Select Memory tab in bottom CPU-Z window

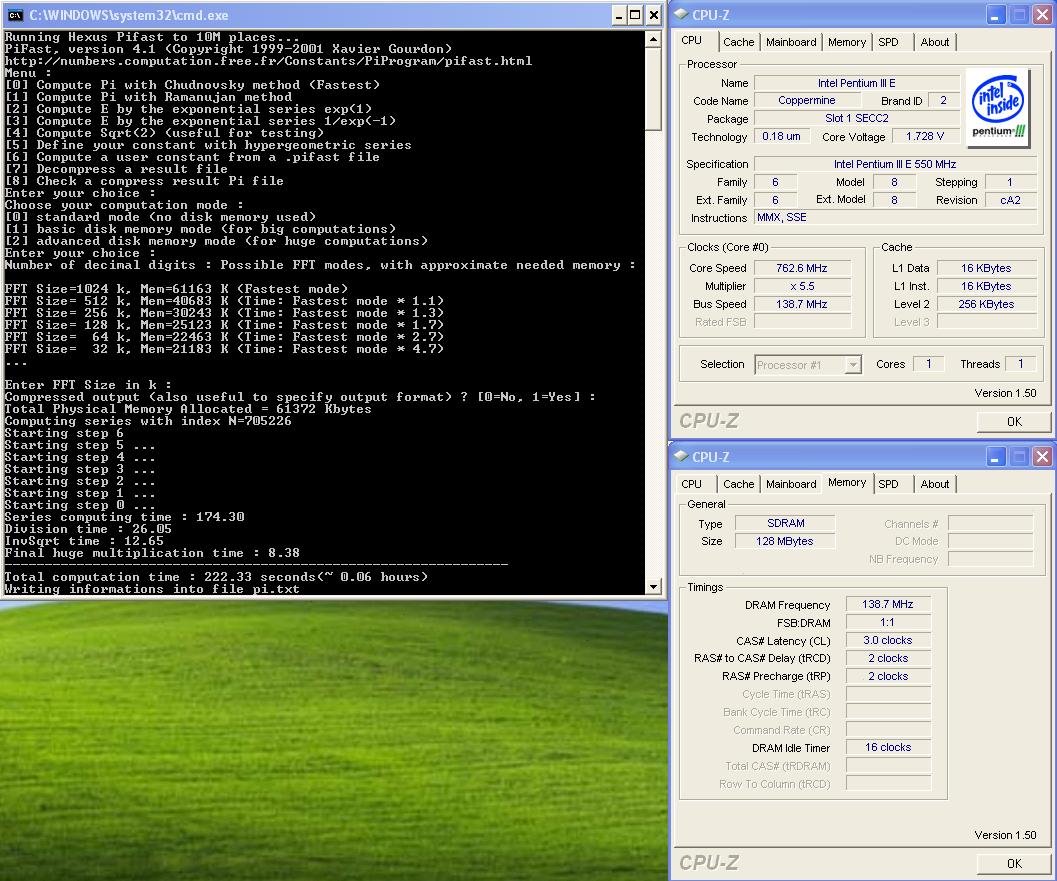tap(847, 483)
